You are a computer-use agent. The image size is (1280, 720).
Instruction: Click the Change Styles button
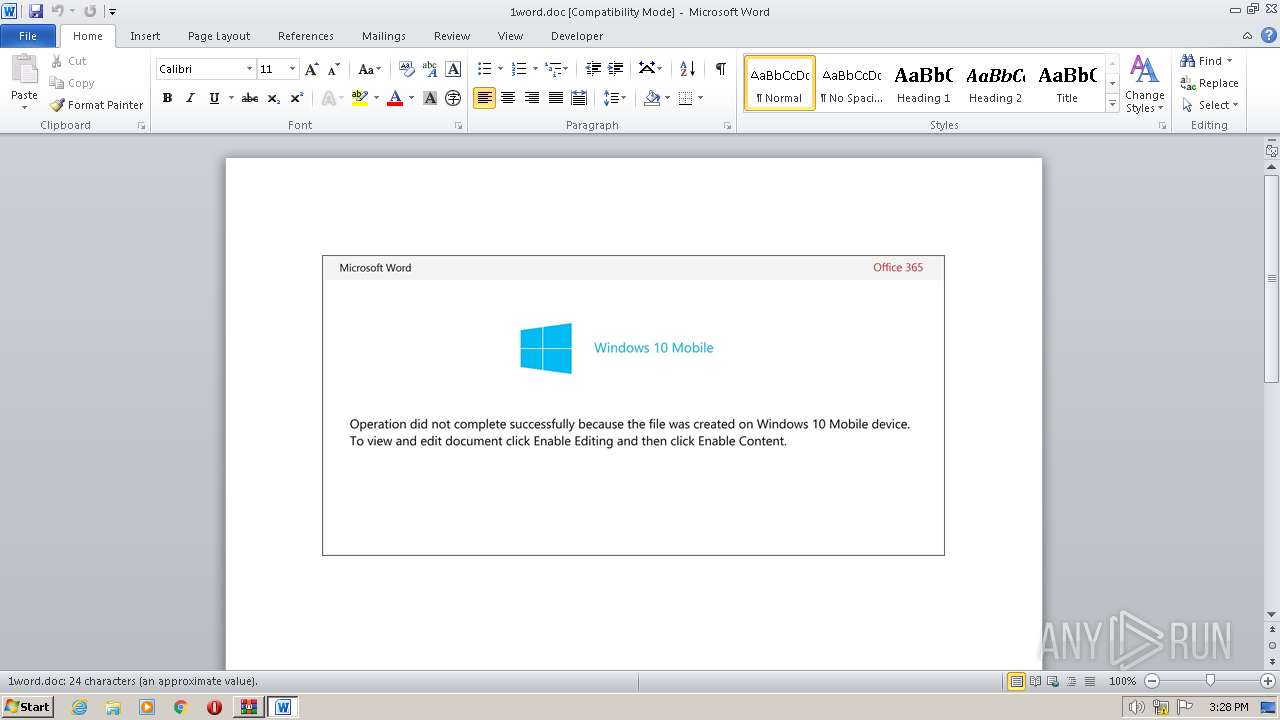(1144, 84)
